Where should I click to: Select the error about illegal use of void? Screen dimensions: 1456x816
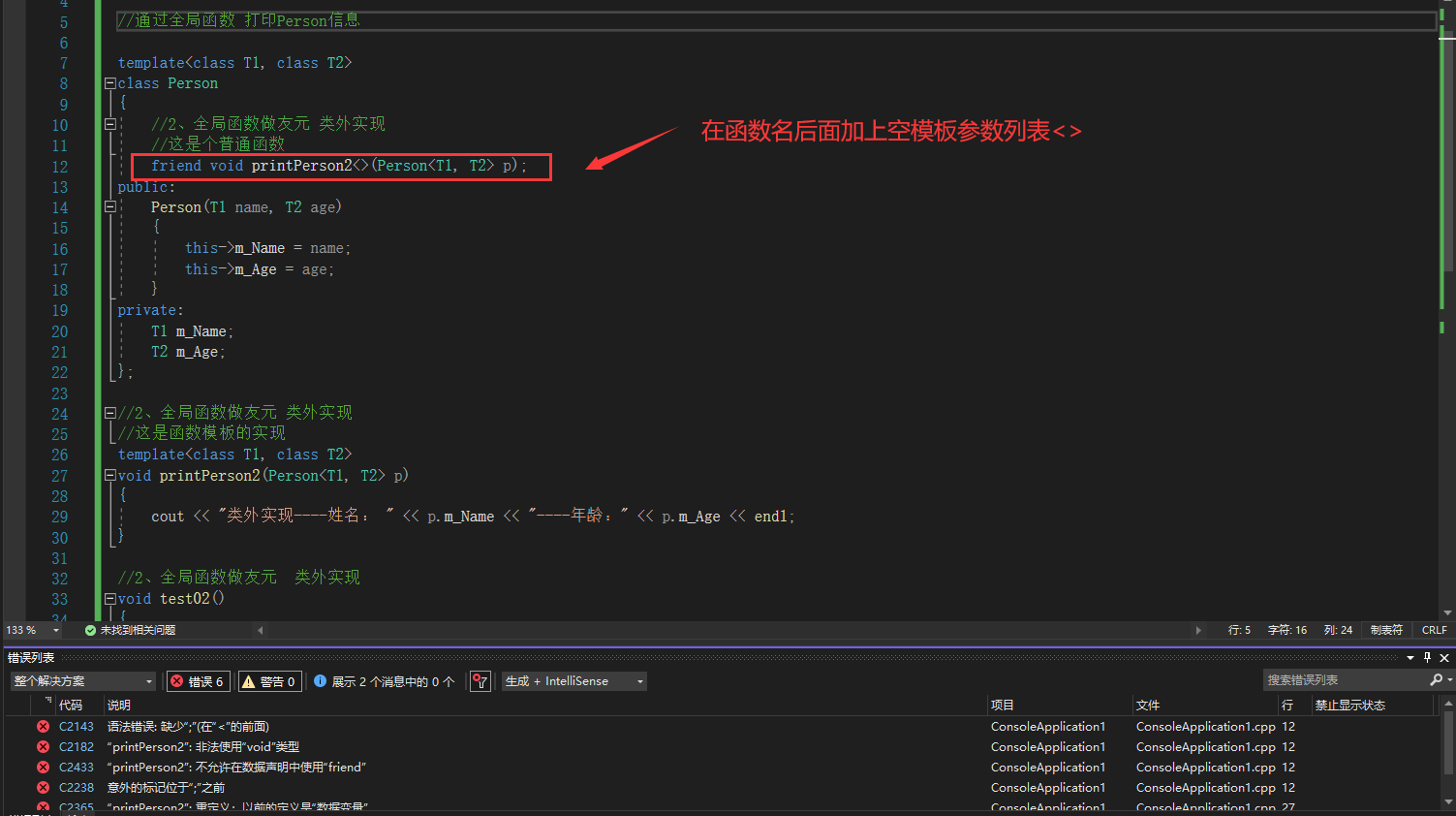point(203,746)
